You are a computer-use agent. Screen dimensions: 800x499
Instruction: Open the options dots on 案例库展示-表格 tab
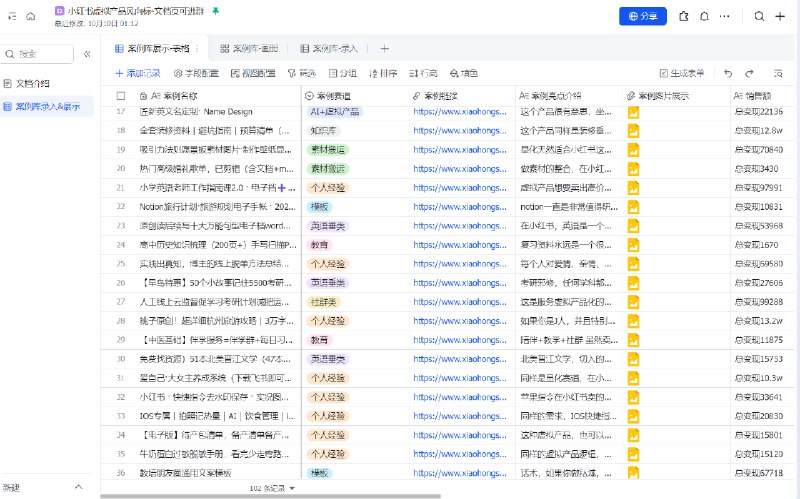[x=197, y=48]
